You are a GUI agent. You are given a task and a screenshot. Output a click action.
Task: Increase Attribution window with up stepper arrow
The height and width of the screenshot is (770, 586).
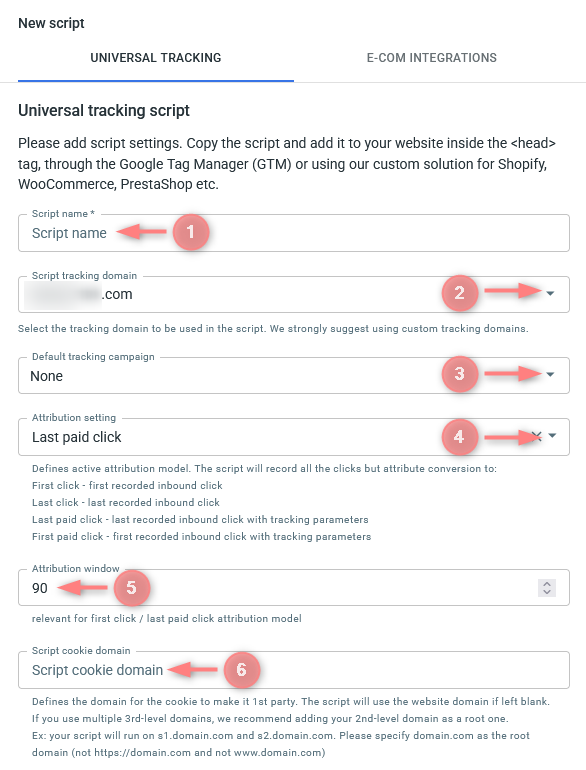pyautogui.click(x=547, y=584)
